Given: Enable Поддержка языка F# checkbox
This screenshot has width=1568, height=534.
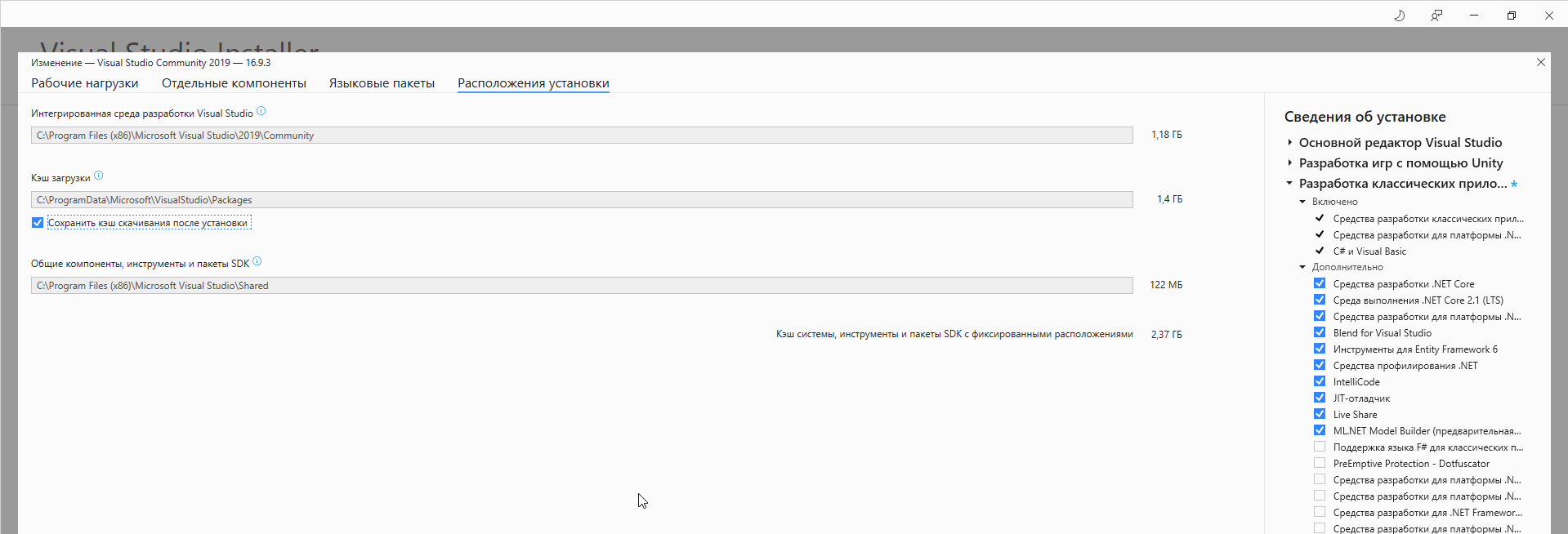Looking at the screenshot, I should coord(1320,447).
